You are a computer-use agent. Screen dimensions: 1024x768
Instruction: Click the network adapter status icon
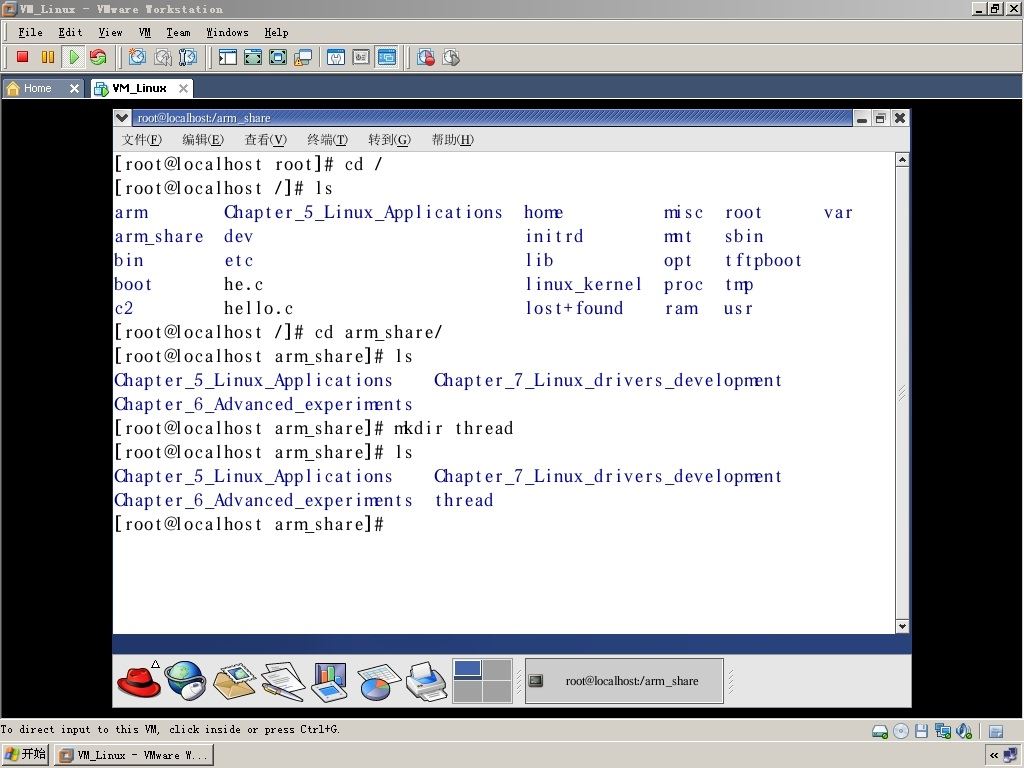[942, 731]
